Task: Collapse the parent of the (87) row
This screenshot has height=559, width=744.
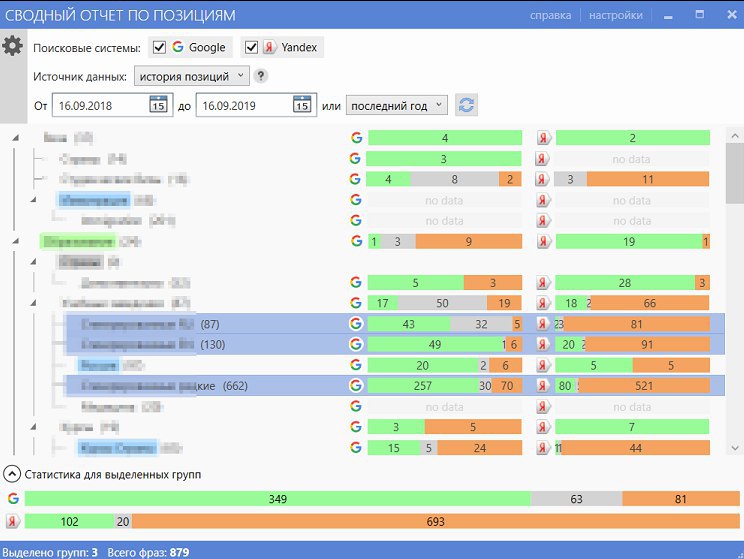Action: (33, 303)
